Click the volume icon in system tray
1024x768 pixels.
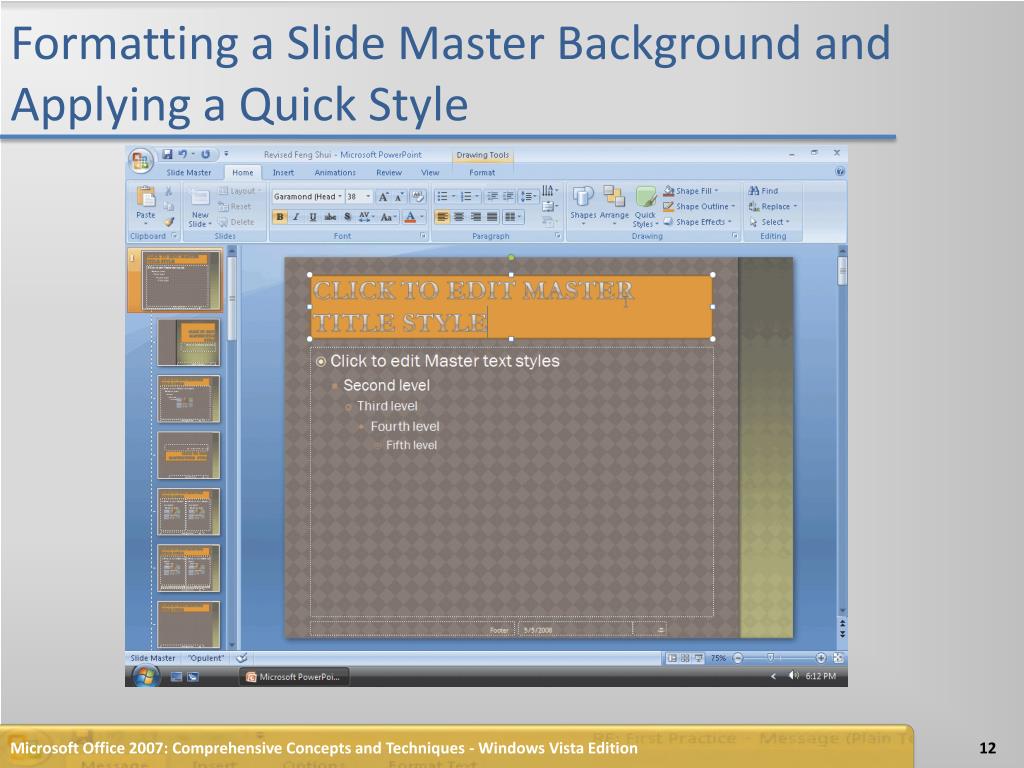[793, 676]
